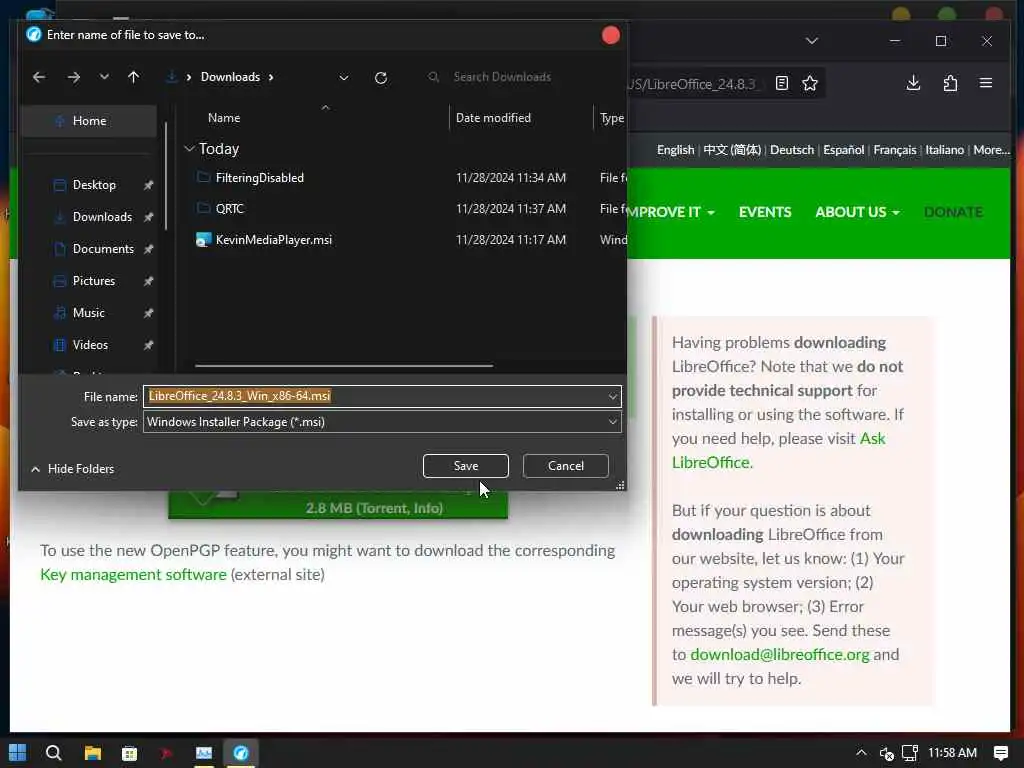
Task: Open the More languages link
Action: tap(991, 150)
